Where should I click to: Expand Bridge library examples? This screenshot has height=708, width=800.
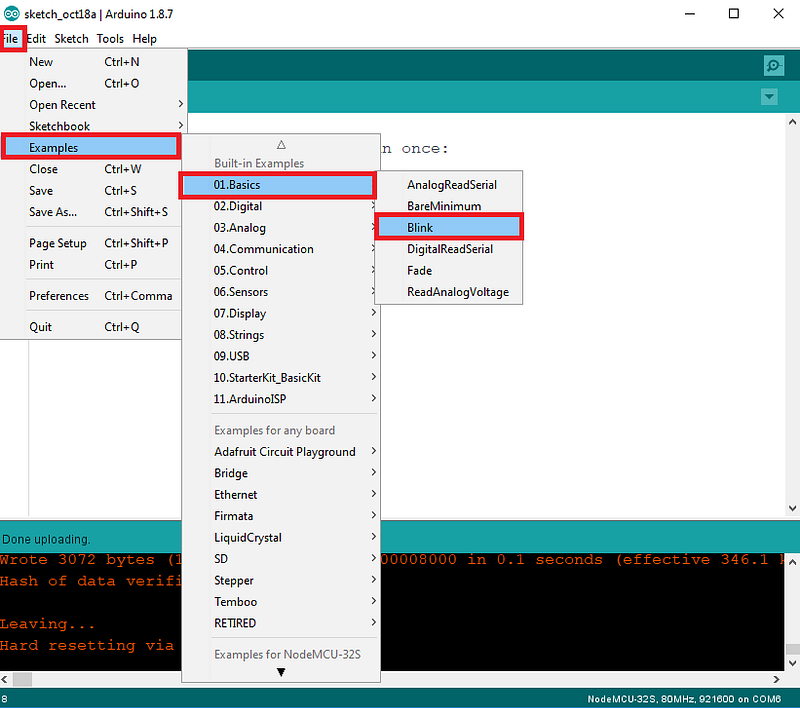point(281,473)
